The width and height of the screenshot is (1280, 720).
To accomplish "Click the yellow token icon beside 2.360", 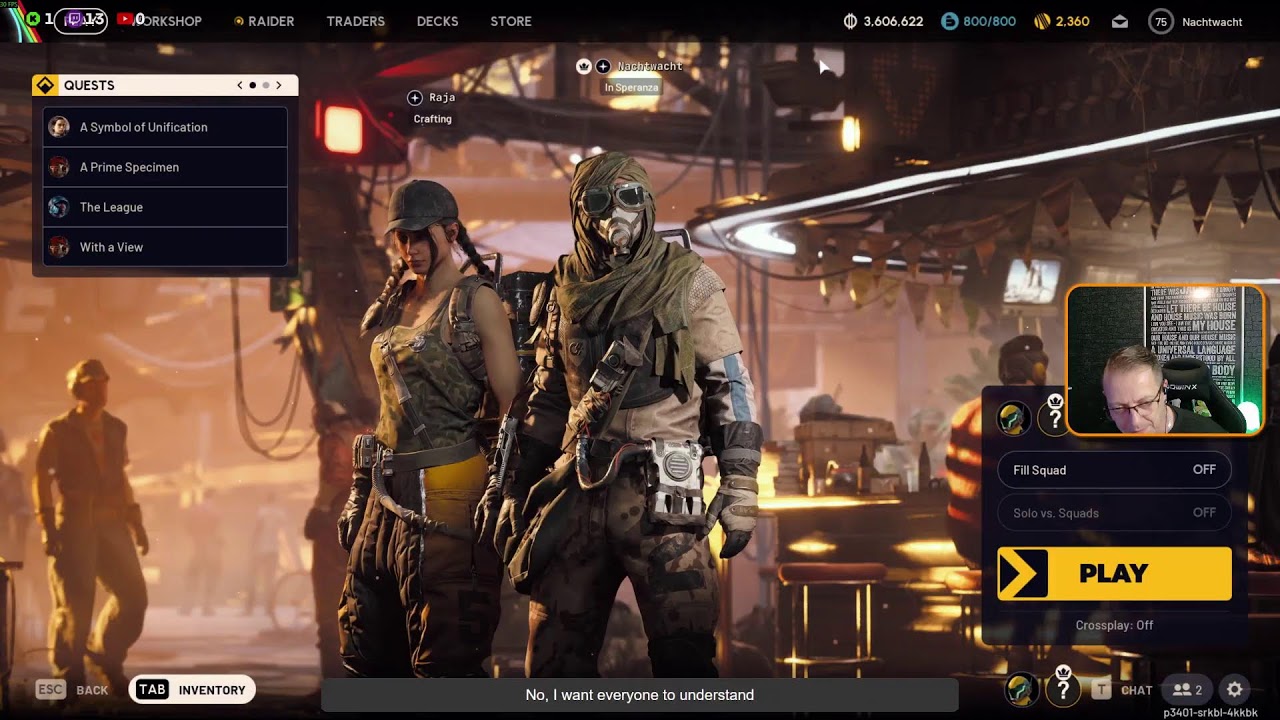I will tap(1042, 21).
